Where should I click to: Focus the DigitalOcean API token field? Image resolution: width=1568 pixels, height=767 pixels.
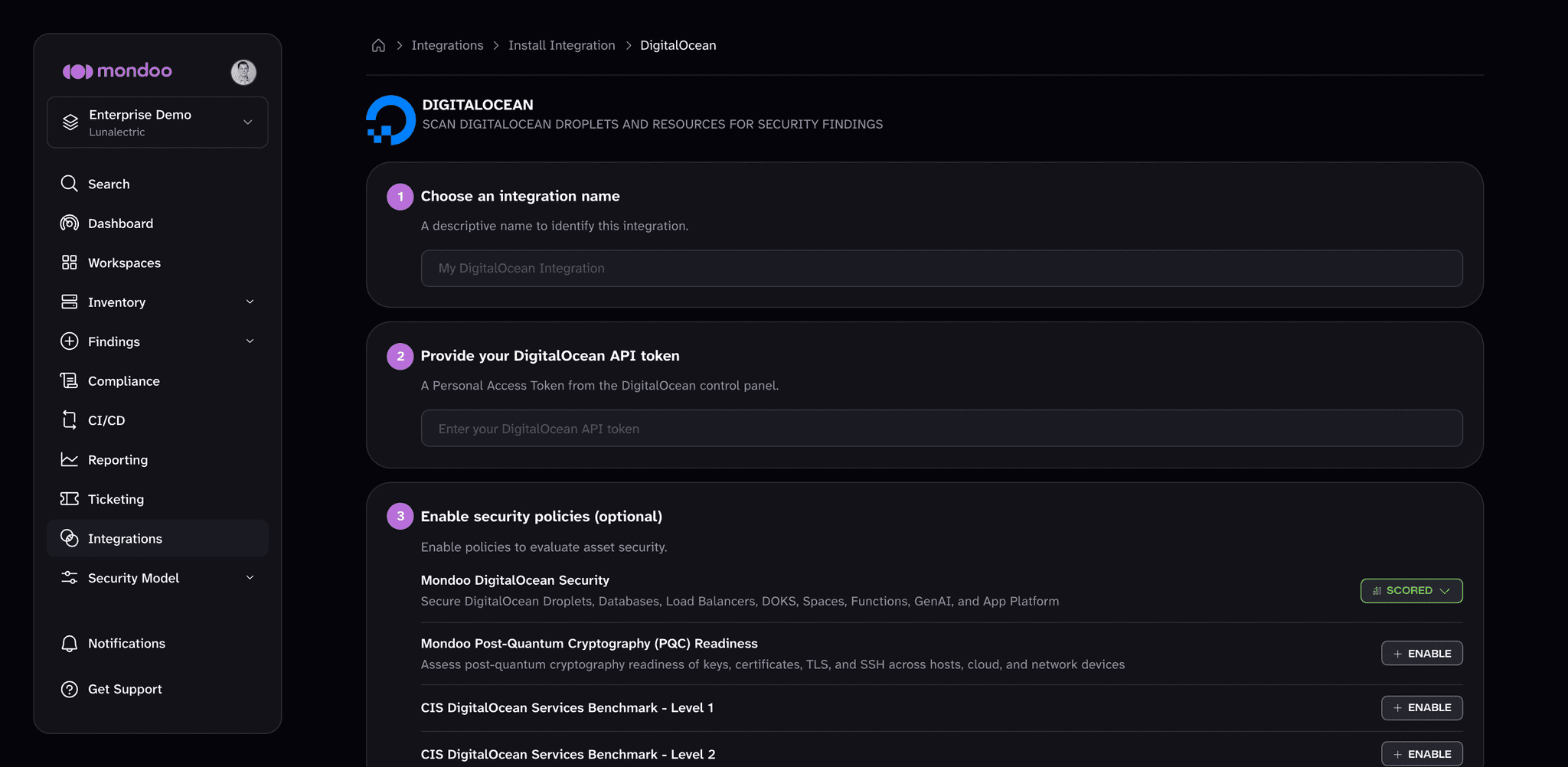pyautogui.click(x=942, y=429)
